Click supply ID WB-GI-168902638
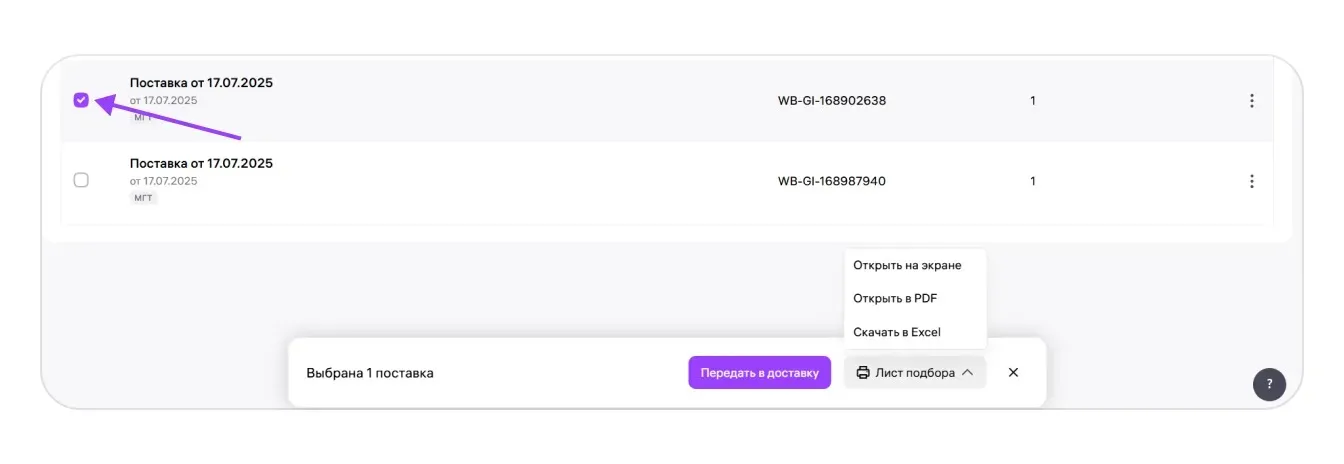Image resolution: width=1344 pixels, height=464 pixels. 832,101
